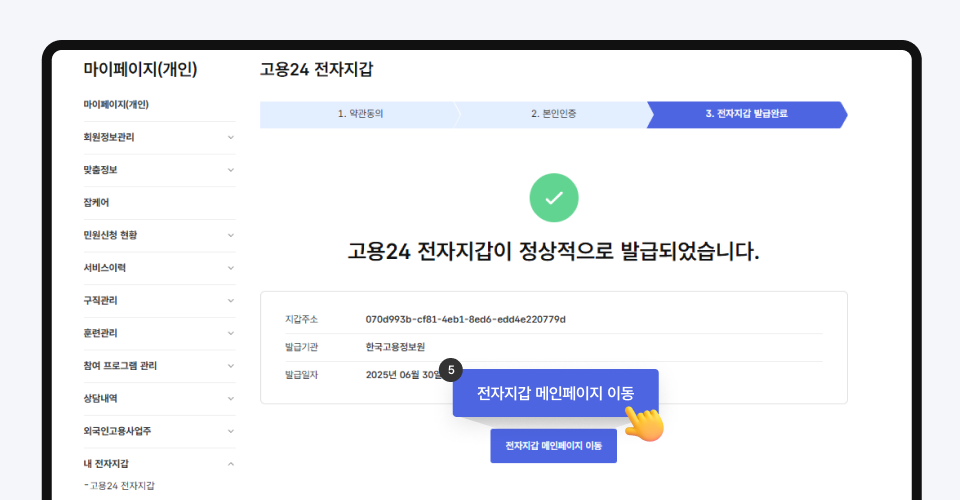Select the 참여 프로그램 관리 menu label

(x=120, y=365)
